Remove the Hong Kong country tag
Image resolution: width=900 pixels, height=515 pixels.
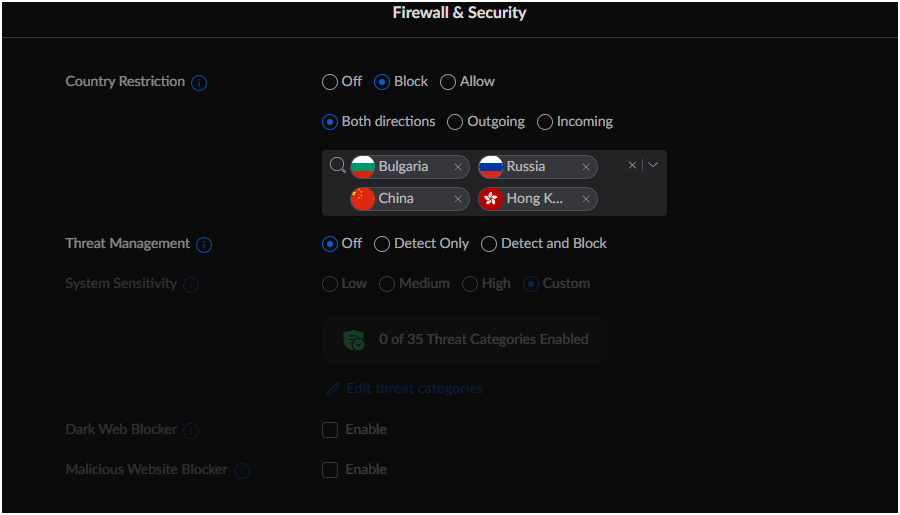pyautogui.click(x=586, y=199)
